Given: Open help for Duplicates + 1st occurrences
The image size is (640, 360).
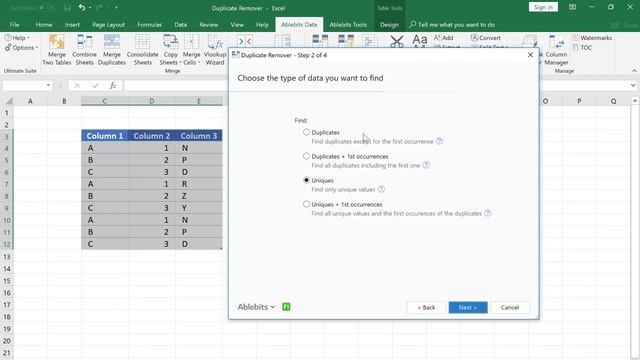Looking at the screenshot, I should 426,165.
